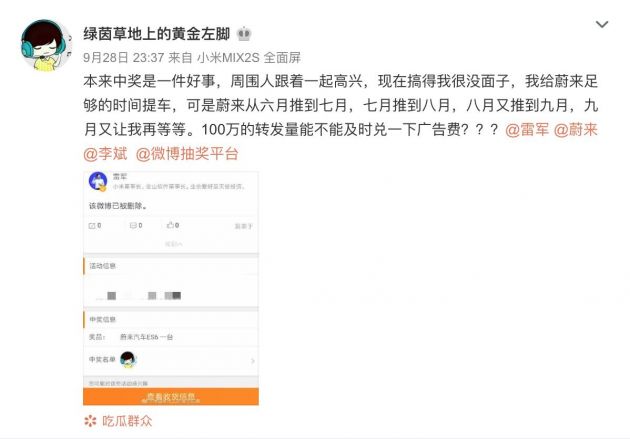Open the @李斌 mention

pos(105,154)
